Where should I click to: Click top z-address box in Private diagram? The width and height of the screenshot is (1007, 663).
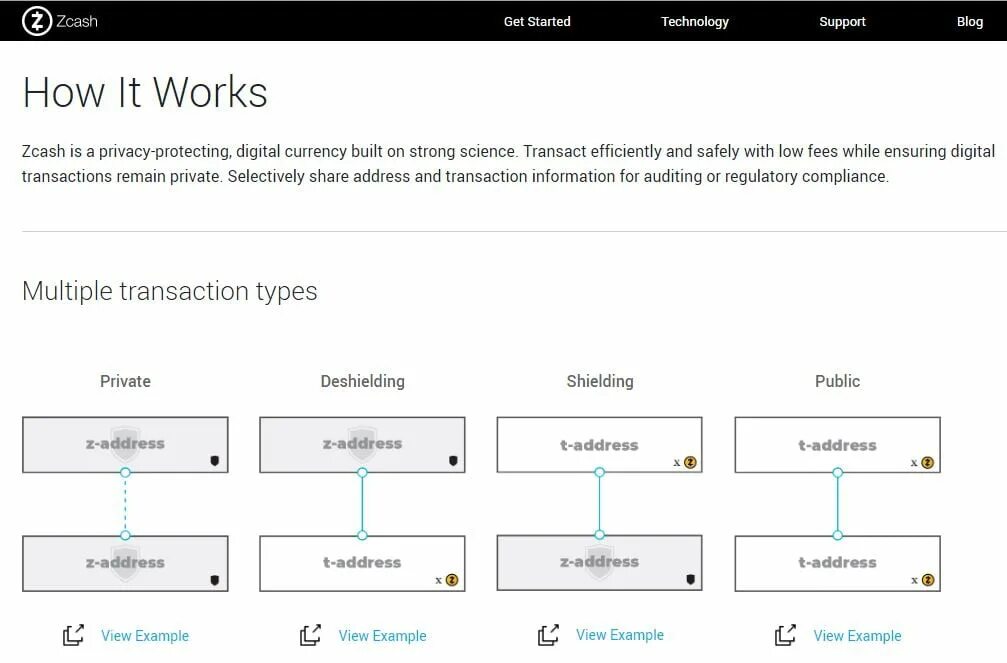[x=125, y=445]
